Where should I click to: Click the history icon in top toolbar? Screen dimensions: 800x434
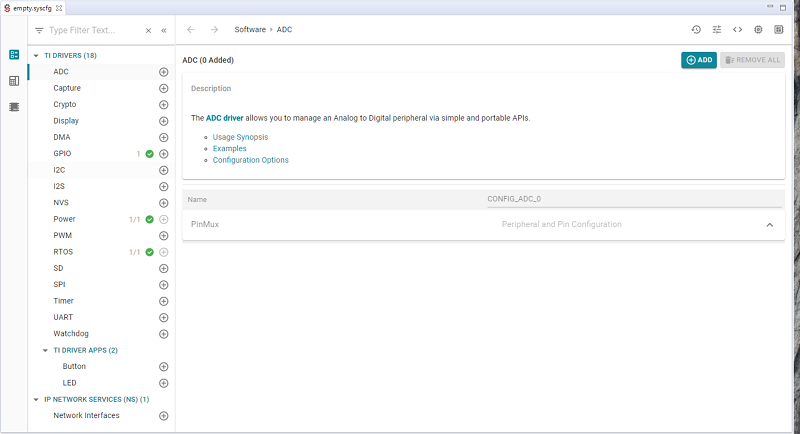(696, 30)
